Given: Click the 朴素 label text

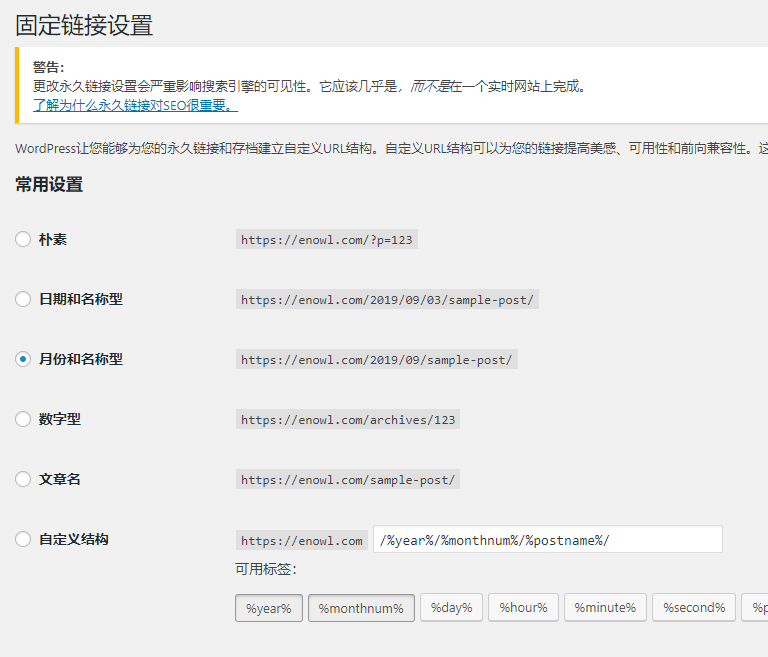Looking at the screenshot, I should [x=53, y=240].
